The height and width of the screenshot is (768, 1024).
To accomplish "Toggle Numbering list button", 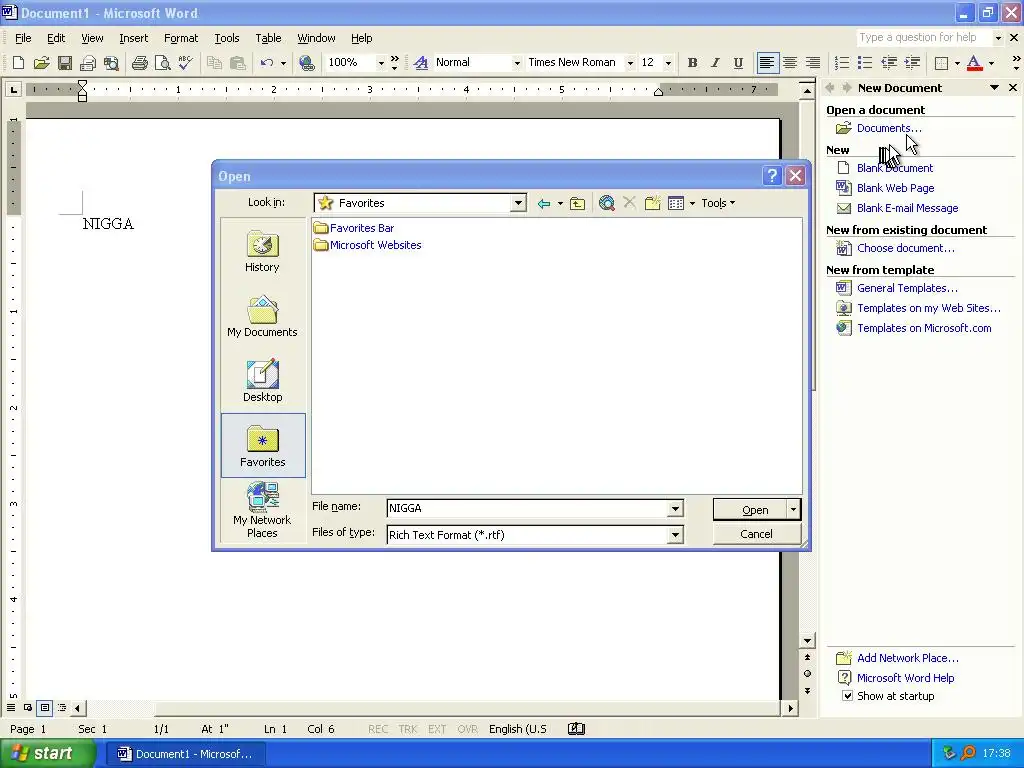I will pos(842,63).
